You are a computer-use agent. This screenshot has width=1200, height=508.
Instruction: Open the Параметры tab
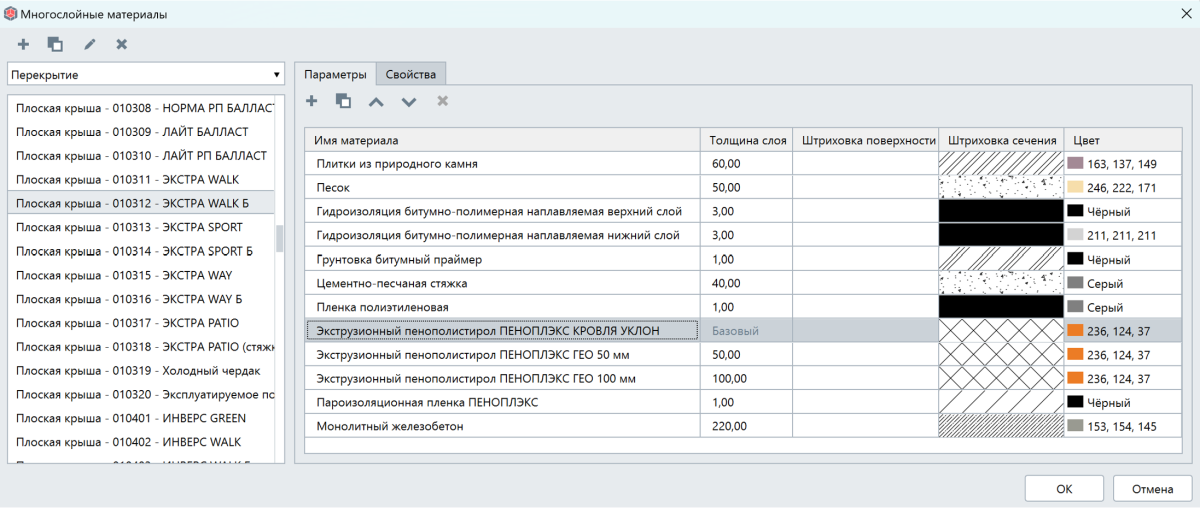(335, 74)
